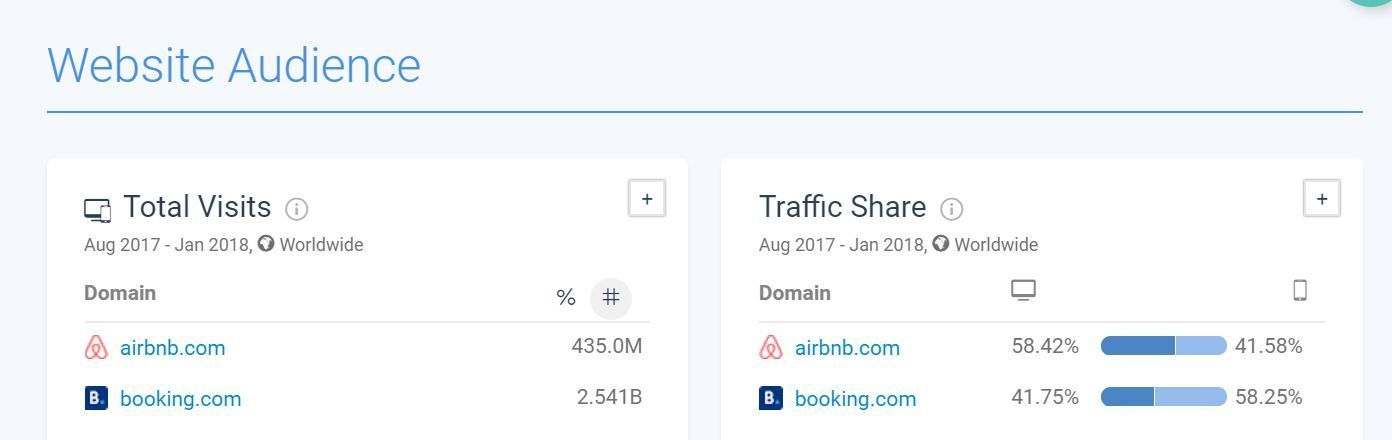Select booking mobile share 58.25%
This screenshot has height=440, width=1392.
(1269, 397)
